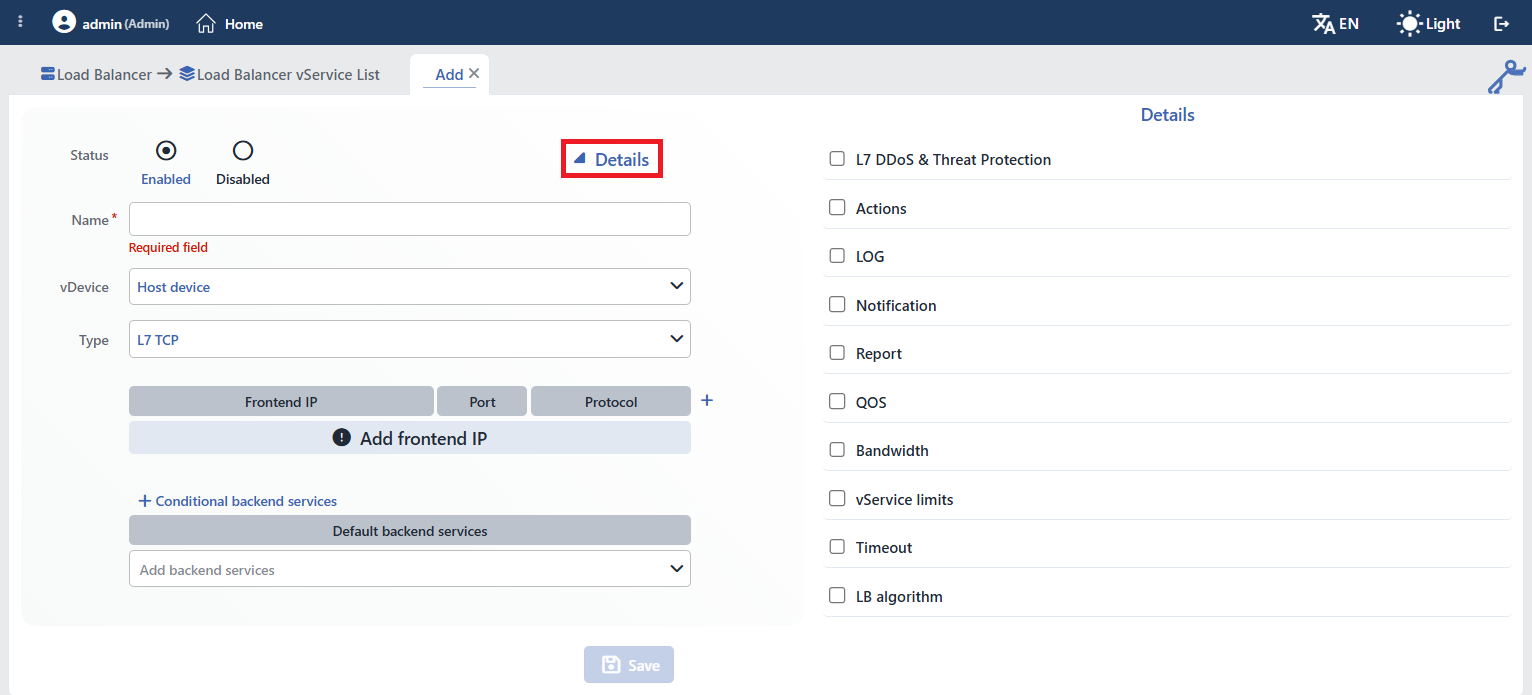Click the Add frontend IP warning icon
Screen dimensions: 1532x695
point(341,438)
